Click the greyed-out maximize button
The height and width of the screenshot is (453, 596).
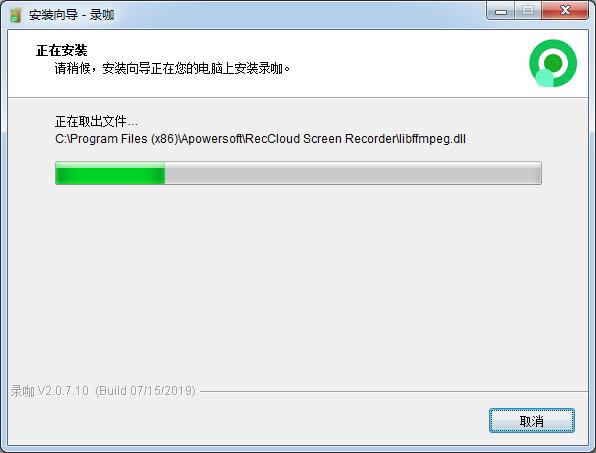[x=528, y=11]
